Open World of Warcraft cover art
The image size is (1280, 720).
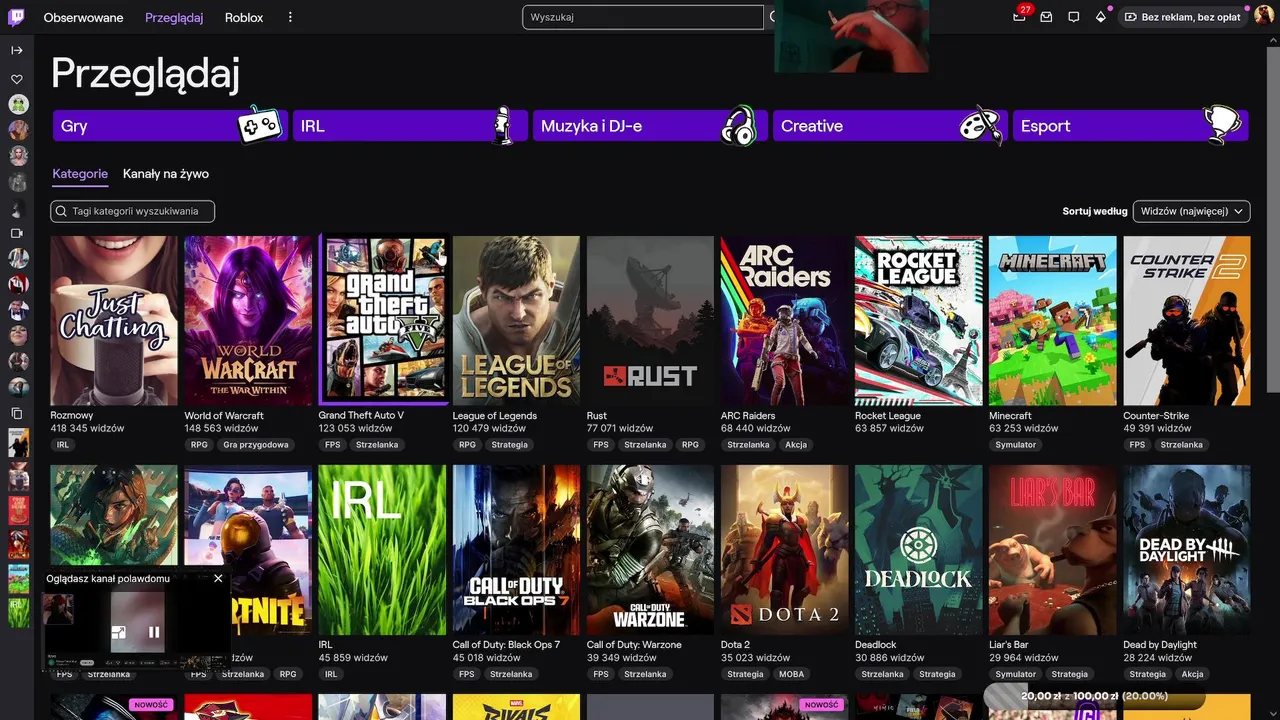pos(248,320)
